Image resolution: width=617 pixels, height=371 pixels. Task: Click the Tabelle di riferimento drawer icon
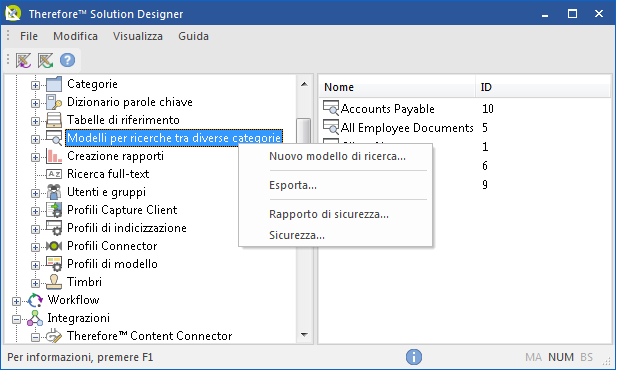tap(54, 120)
